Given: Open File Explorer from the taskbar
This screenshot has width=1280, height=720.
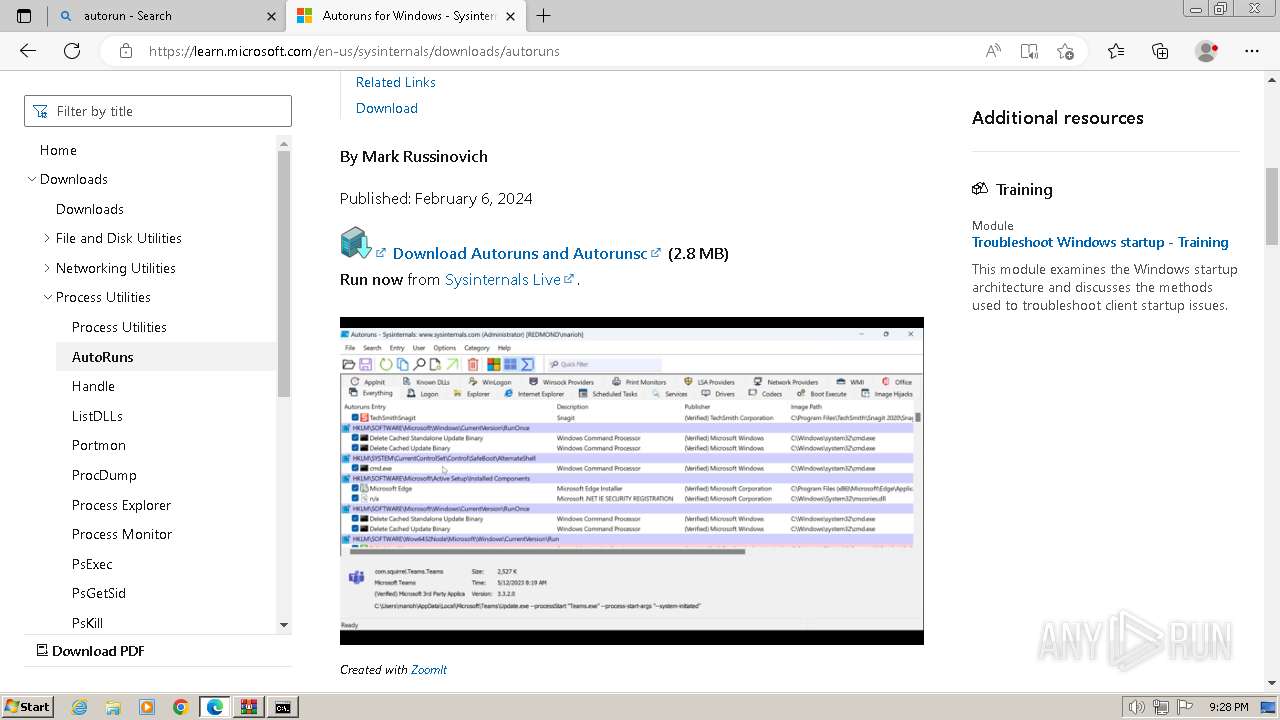Looking at the screenshot, I should coord(113,707).
